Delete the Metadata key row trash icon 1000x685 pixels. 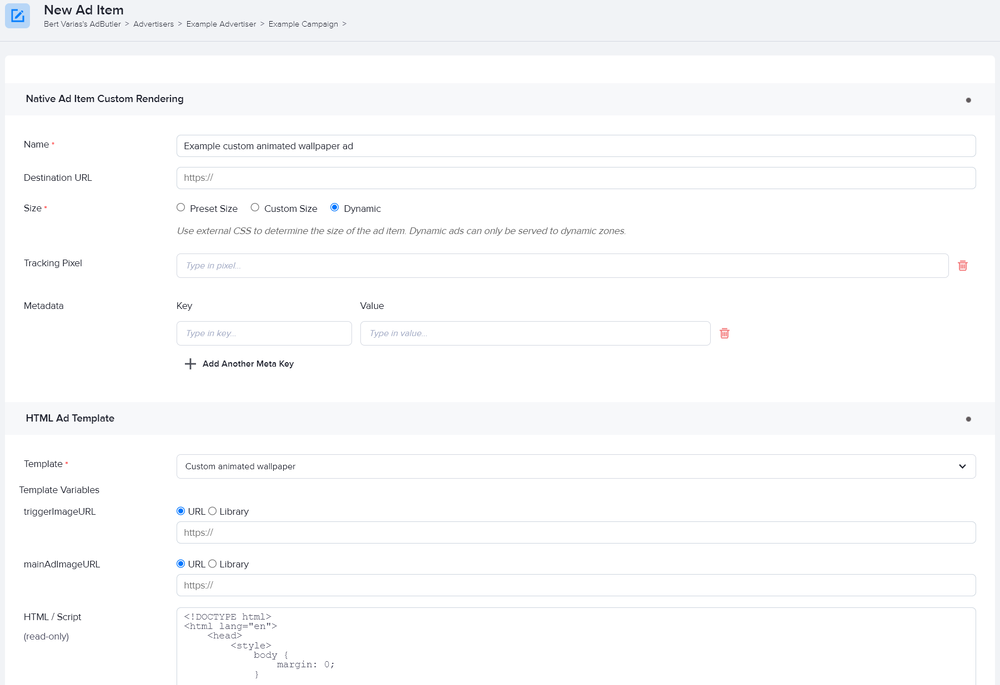tap(724, 333)
